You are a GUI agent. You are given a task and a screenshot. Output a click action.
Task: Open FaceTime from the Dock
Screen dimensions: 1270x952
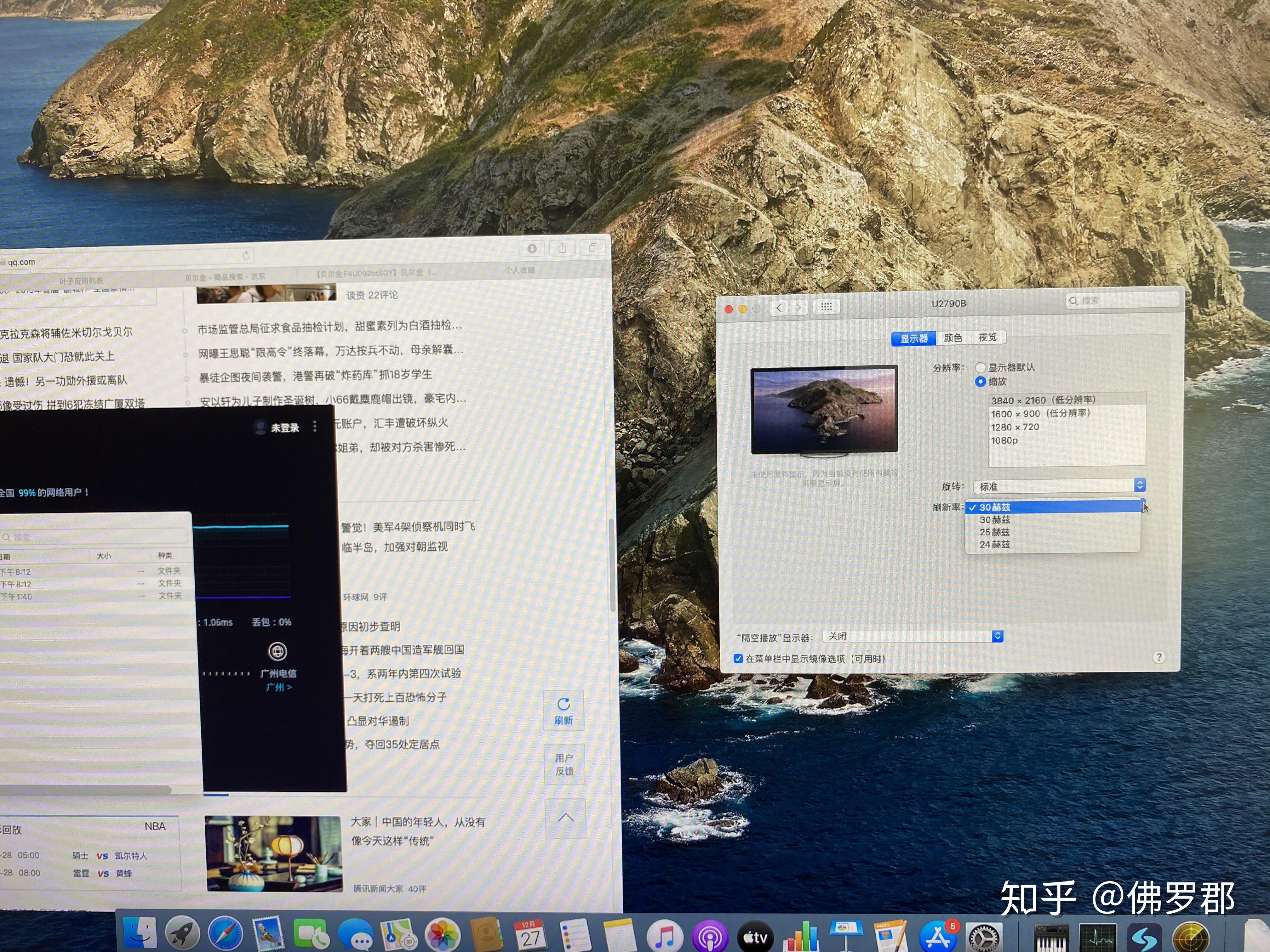312,934
